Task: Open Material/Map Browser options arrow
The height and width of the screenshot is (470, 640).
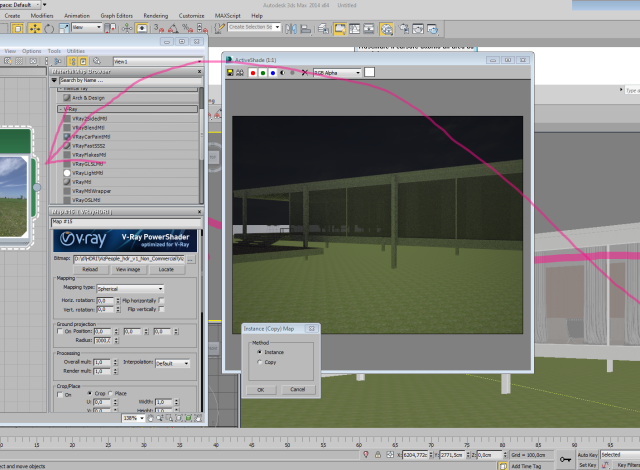Action: 54,80
